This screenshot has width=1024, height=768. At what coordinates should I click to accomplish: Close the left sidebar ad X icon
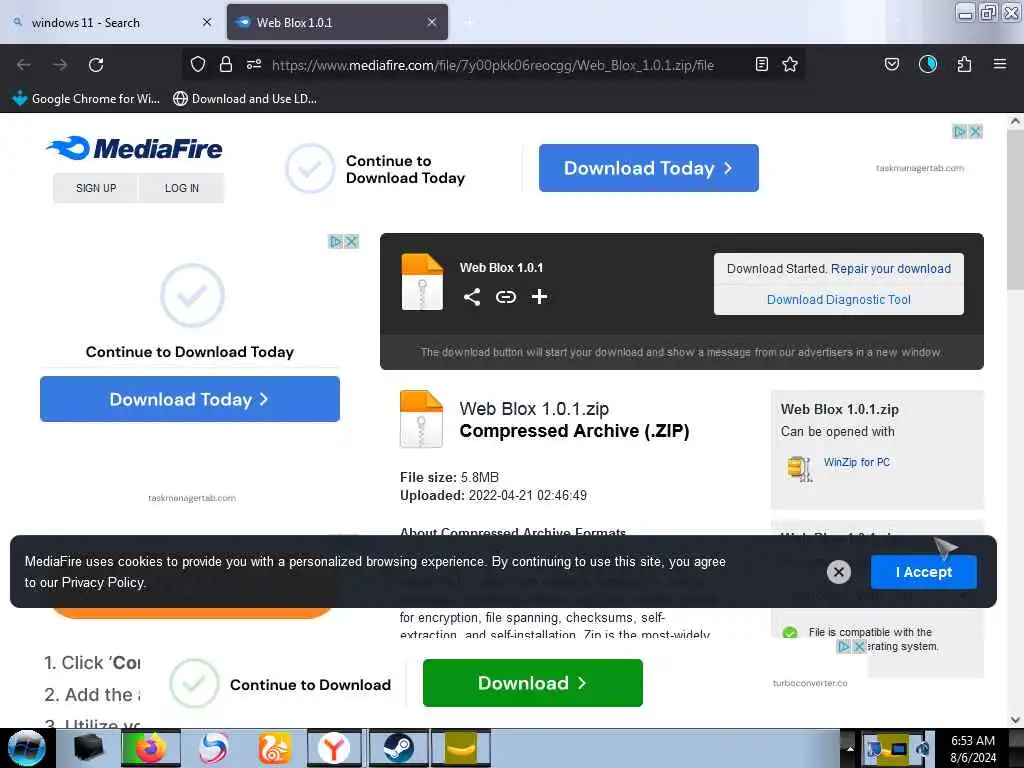351,242
